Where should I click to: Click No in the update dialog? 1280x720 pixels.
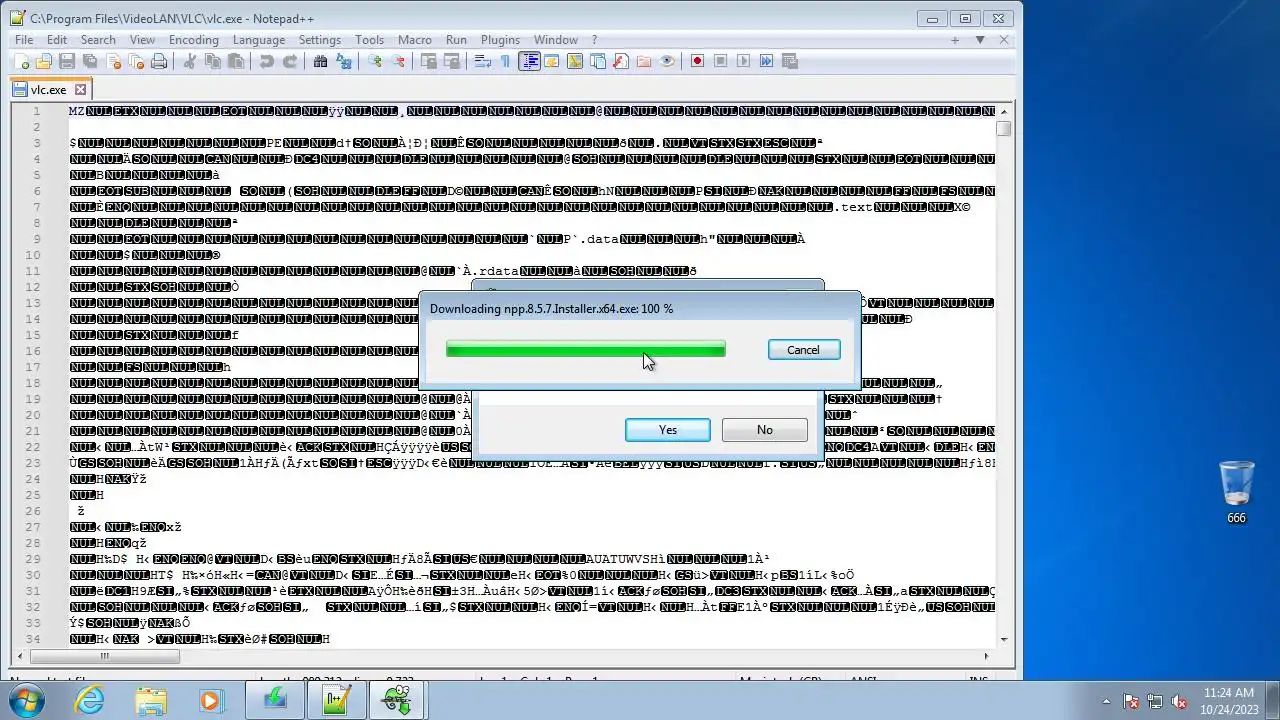click(x=765, y=430)
